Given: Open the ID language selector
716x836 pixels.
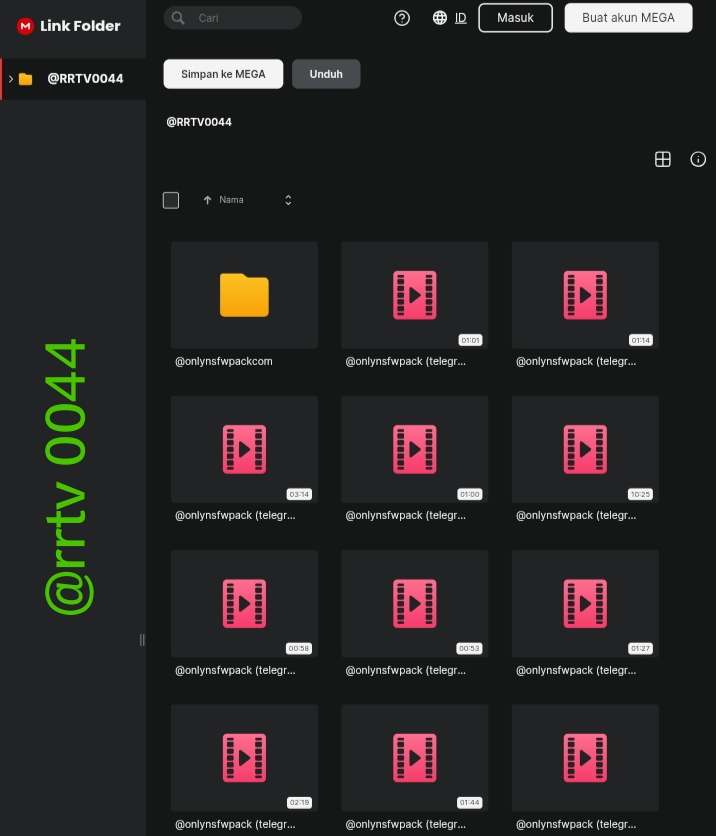Looking at the screenshot, I should pos(461,18).
